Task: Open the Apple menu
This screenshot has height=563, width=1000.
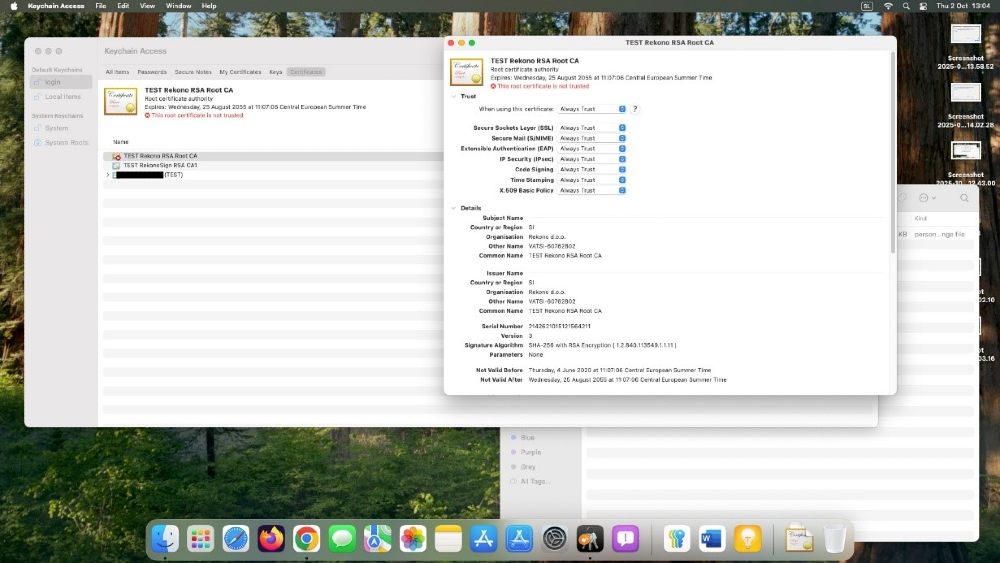Action: pyautogui.click(x=13, y=6)
